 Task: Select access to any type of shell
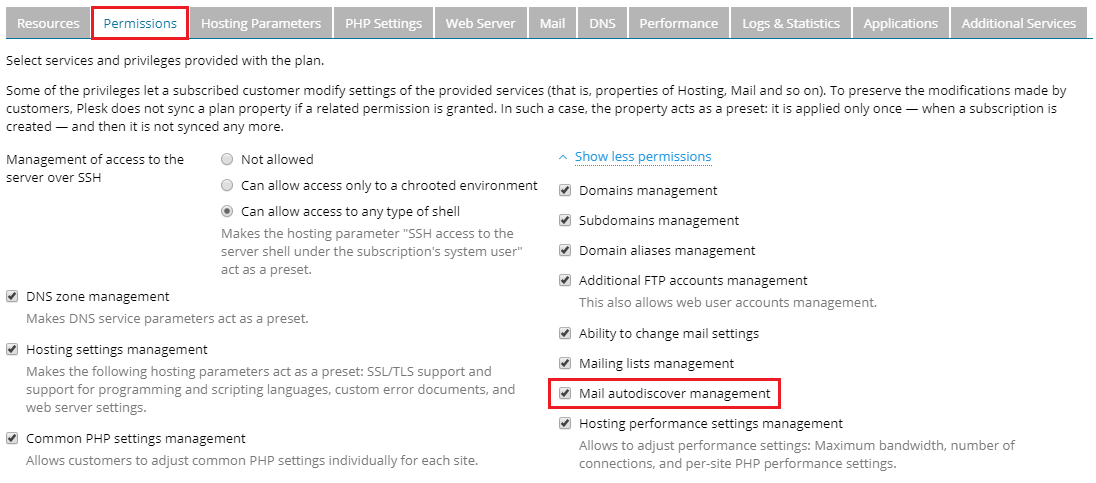[228, 212]
